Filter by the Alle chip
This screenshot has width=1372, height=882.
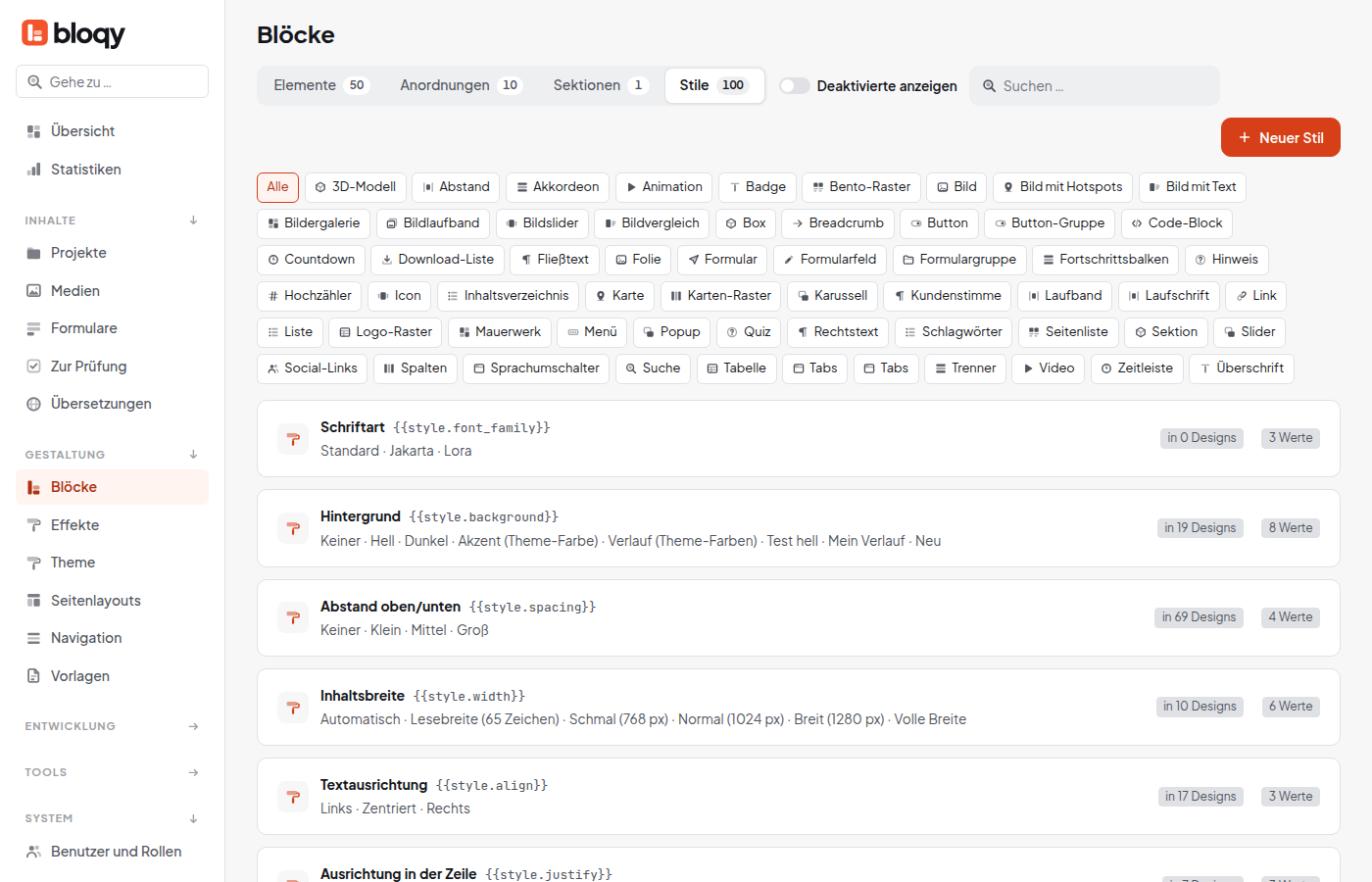[277, 187]
